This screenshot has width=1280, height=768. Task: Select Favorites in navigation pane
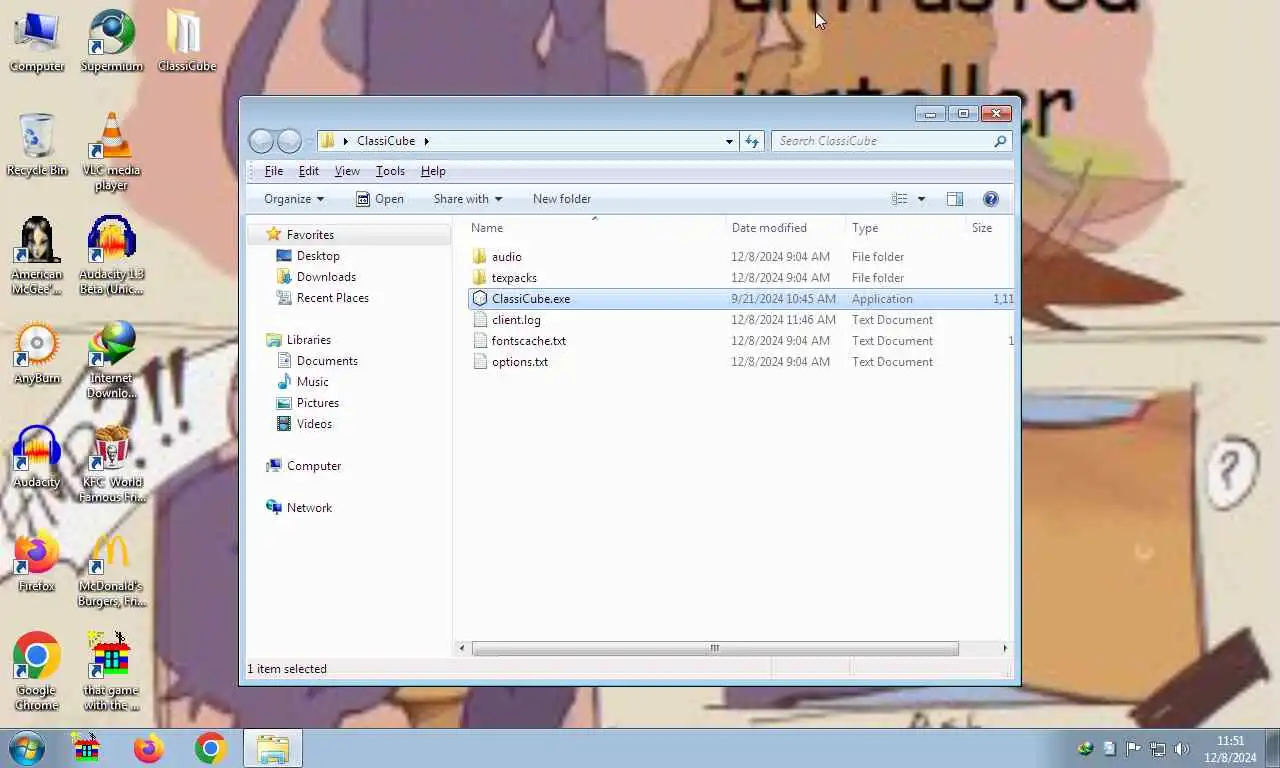point(310,235)
